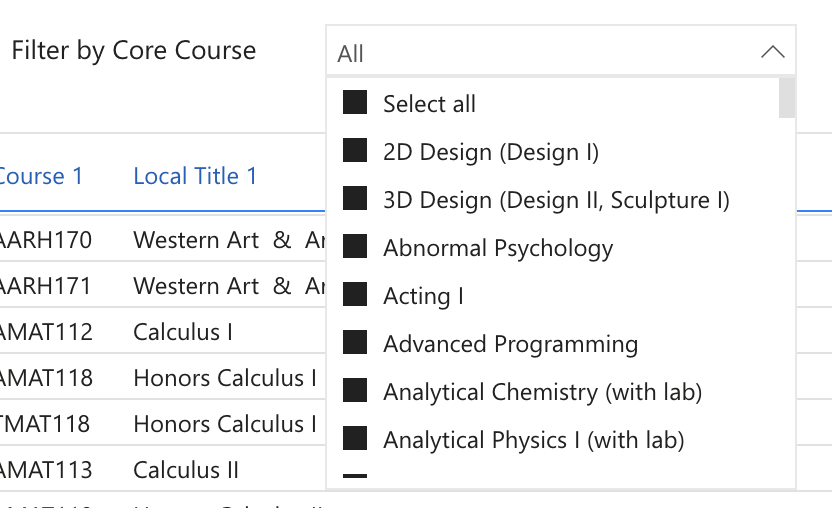This screenshot has width=832, height=508.
Task: Collapse the Core Course dropdown chevron
Action: pos(772,52)
